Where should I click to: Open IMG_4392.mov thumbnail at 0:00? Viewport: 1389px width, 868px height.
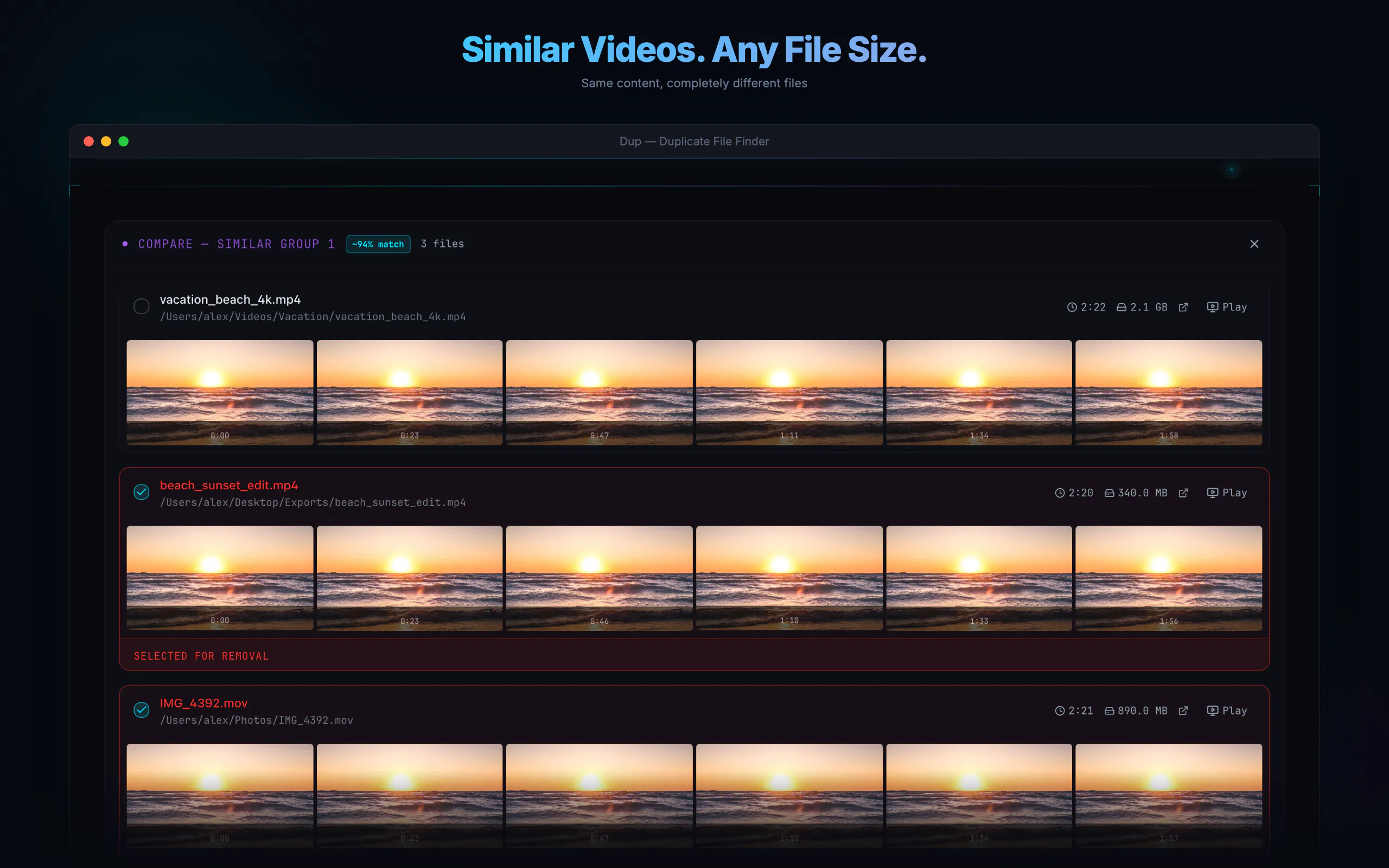click(x=220, y=796)
